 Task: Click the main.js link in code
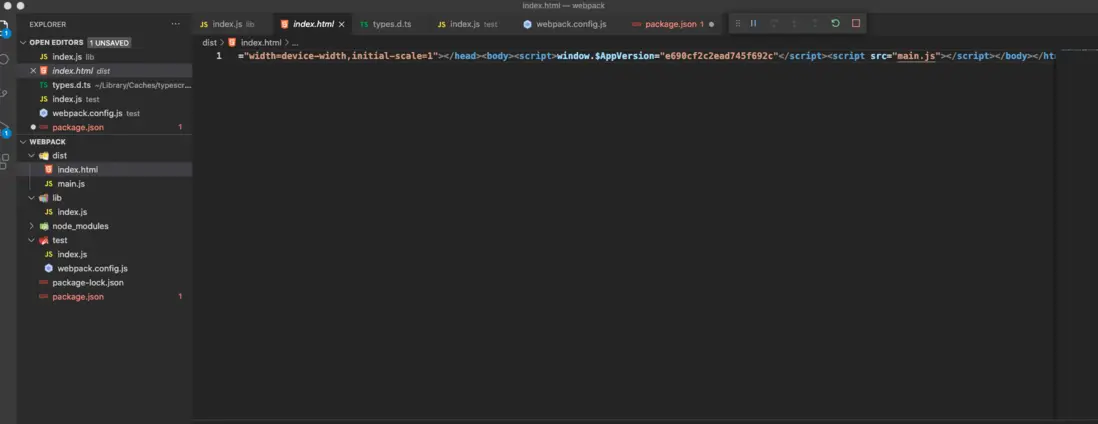915,56
